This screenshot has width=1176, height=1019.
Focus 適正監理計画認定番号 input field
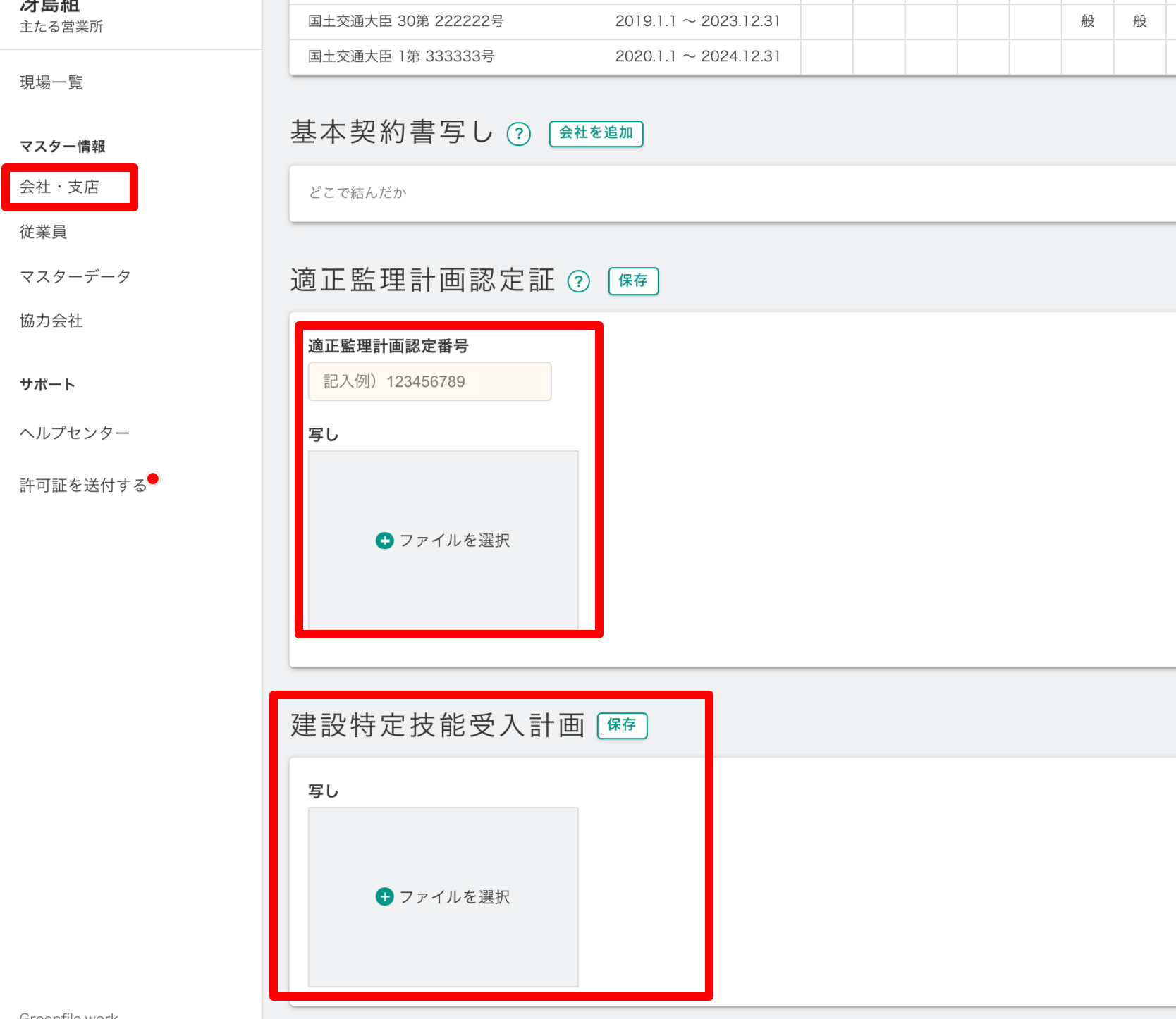coord(430,381)
